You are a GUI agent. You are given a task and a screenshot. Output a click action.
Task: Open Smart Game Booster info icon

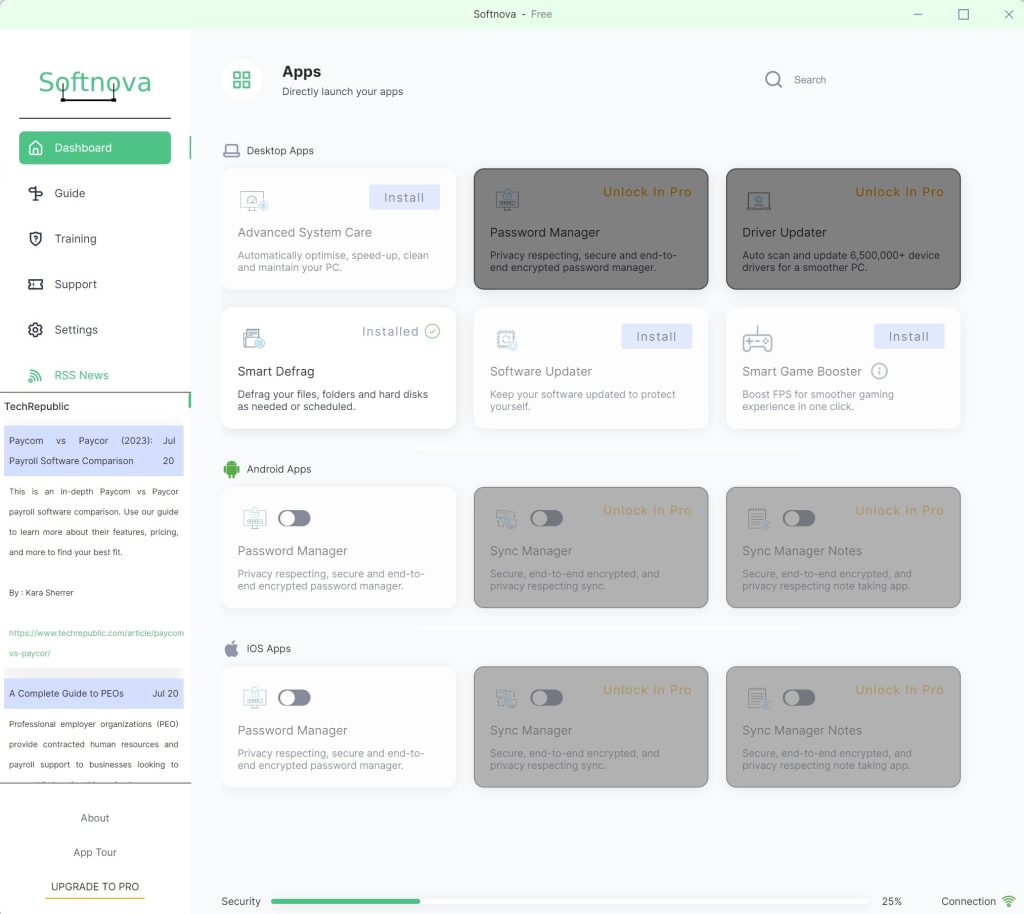(879, 371)
